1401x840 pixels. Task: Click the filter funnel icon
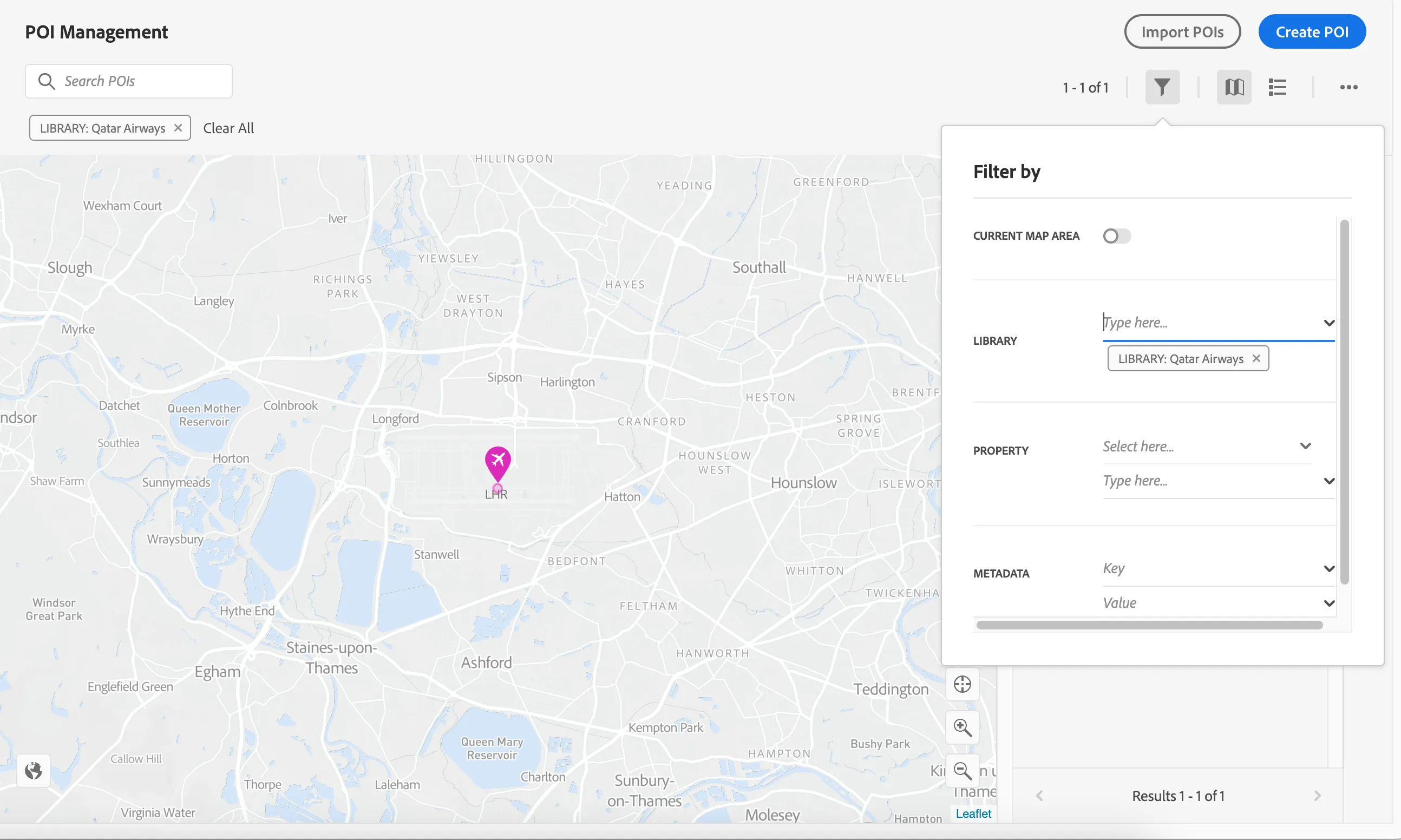coord(1162,87)
